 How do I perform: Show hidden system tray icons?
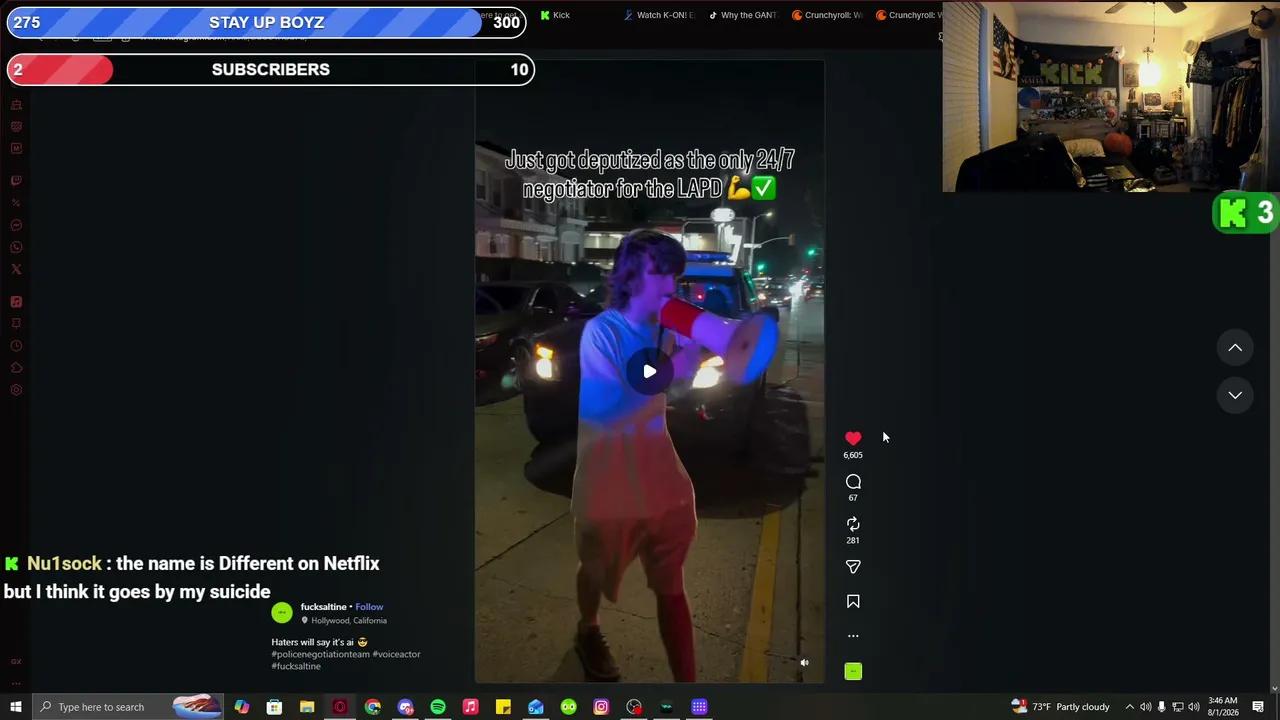1129,707
